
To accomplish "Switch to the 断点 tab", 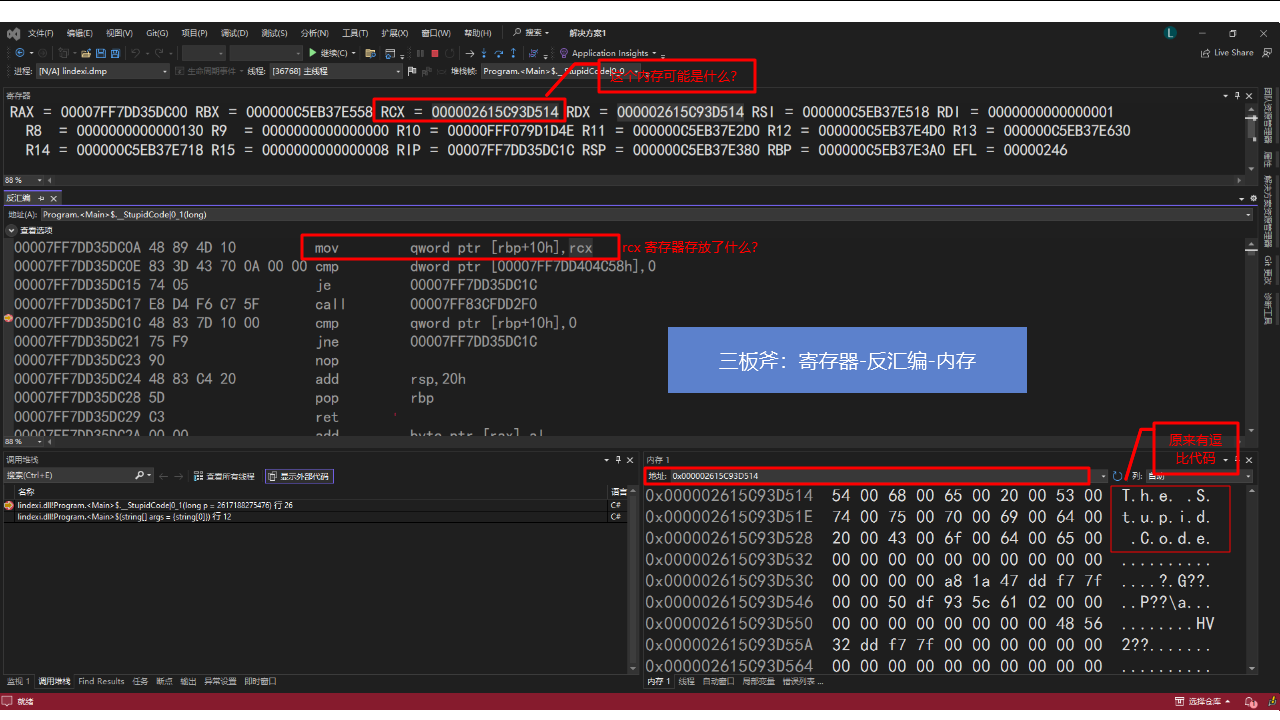I will point(164,681).
